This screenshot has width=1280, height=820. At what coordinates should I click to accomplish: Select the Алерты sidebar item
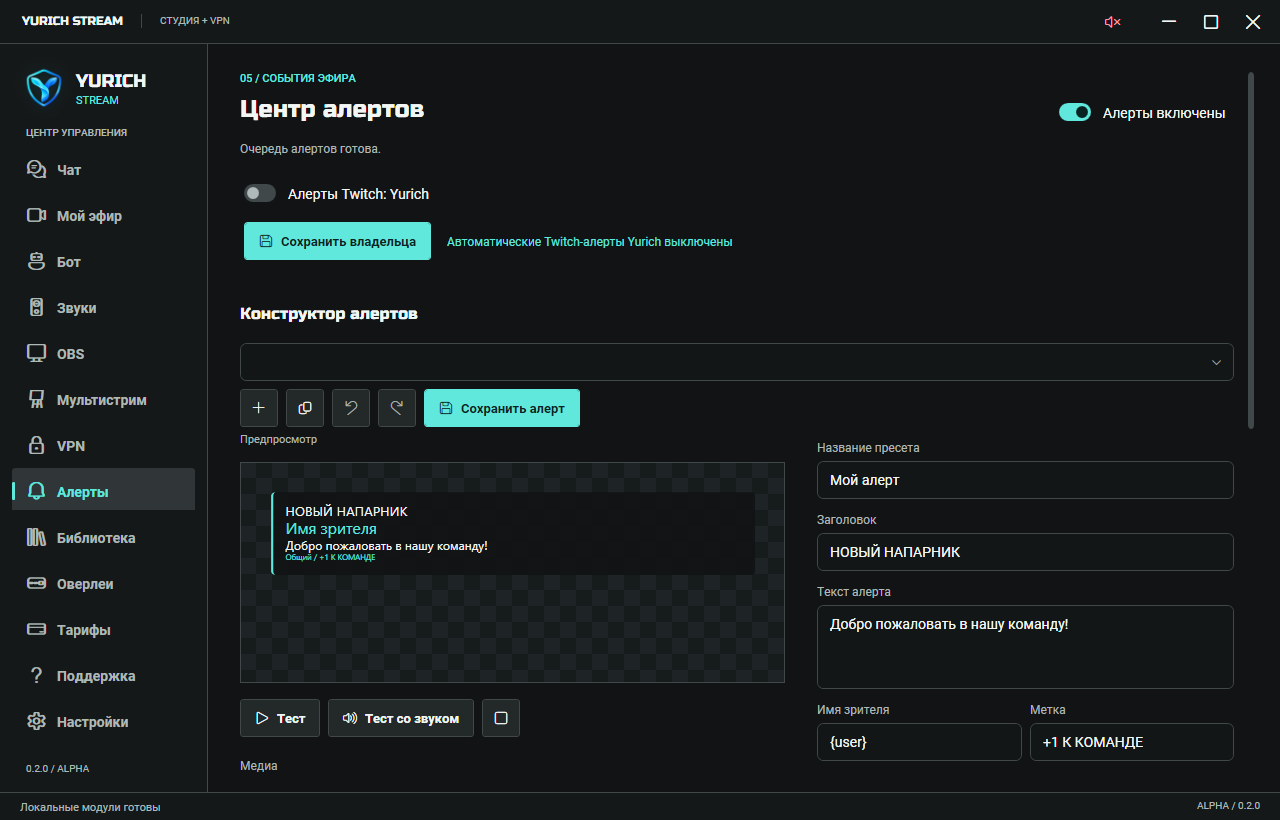pos(103,490)
